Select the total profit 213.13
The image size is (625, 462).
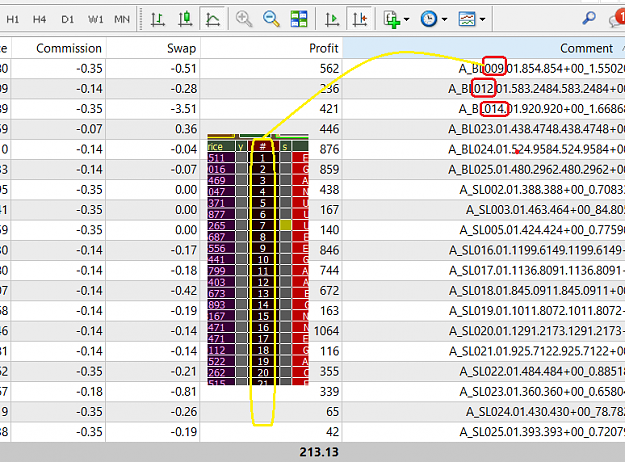click(319, 452)
